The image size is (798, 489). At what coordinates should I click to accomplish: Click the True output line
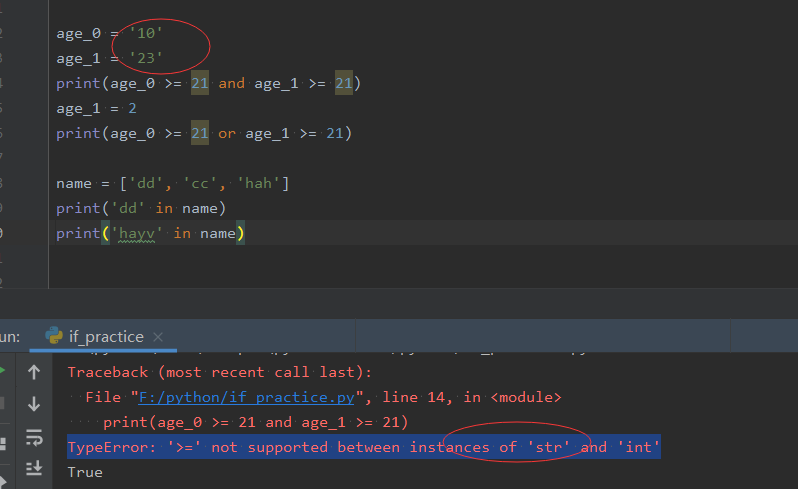point(85,472)
